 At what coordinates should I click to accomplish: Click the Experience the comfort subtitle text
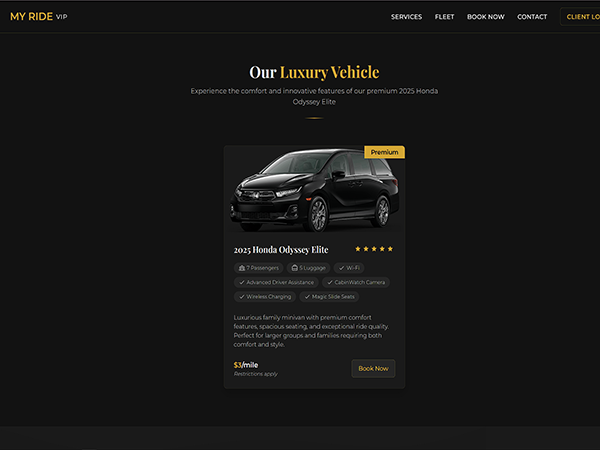coord(314,96)
